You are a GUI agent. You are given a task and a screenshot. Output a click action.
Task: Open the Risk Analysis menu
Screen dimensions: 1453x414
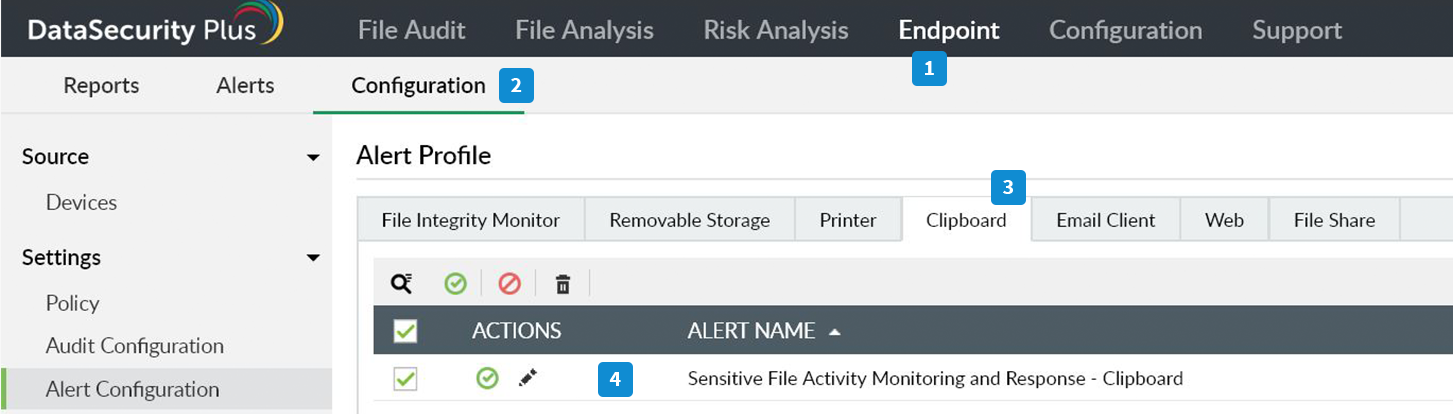click(775, 30)
